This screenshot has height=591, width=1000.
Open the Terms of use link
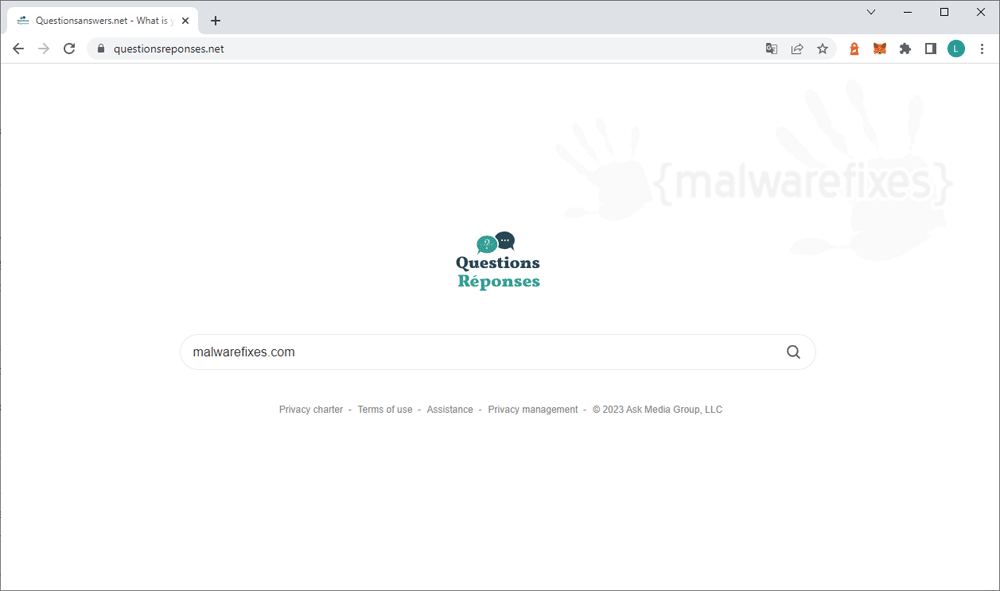point(385,409)
